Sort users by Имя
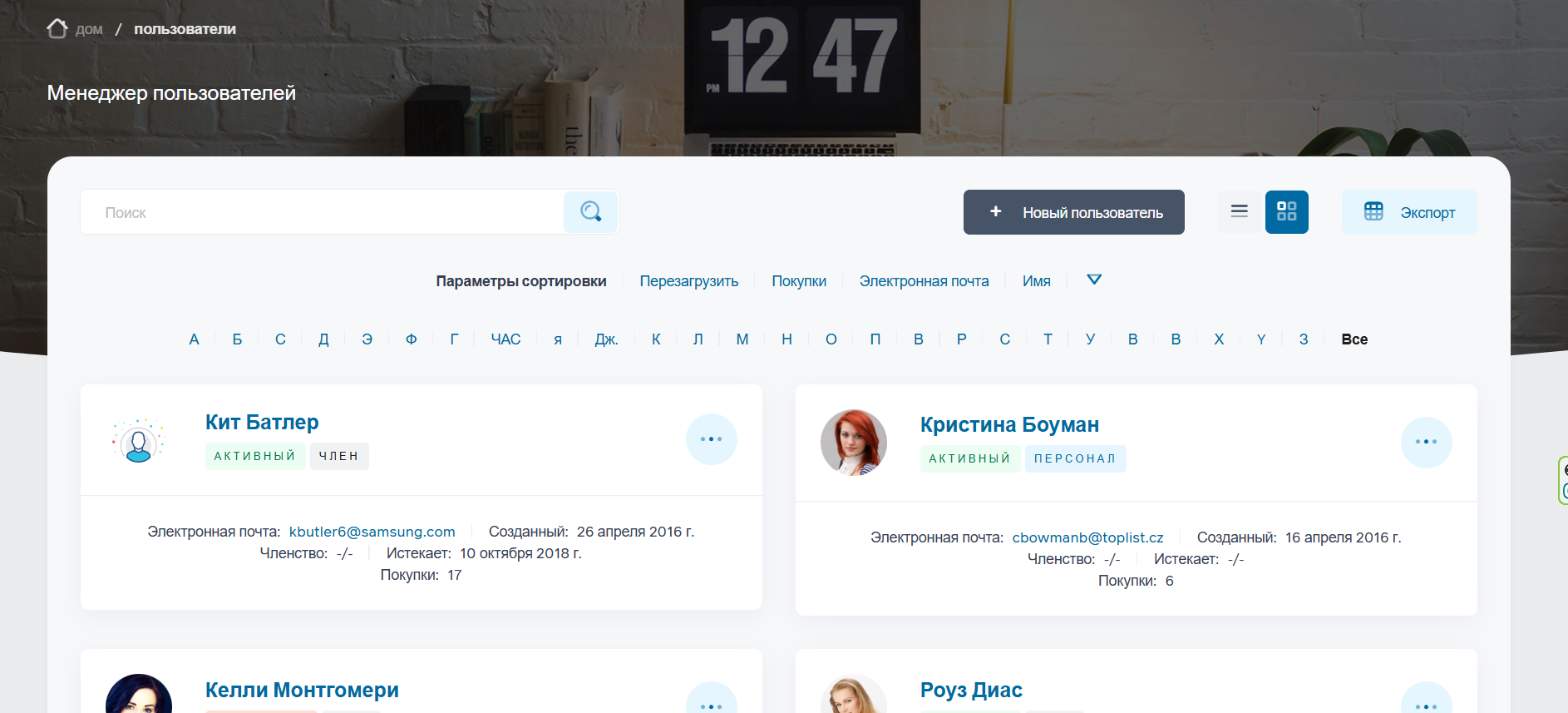 (1037, 281)
